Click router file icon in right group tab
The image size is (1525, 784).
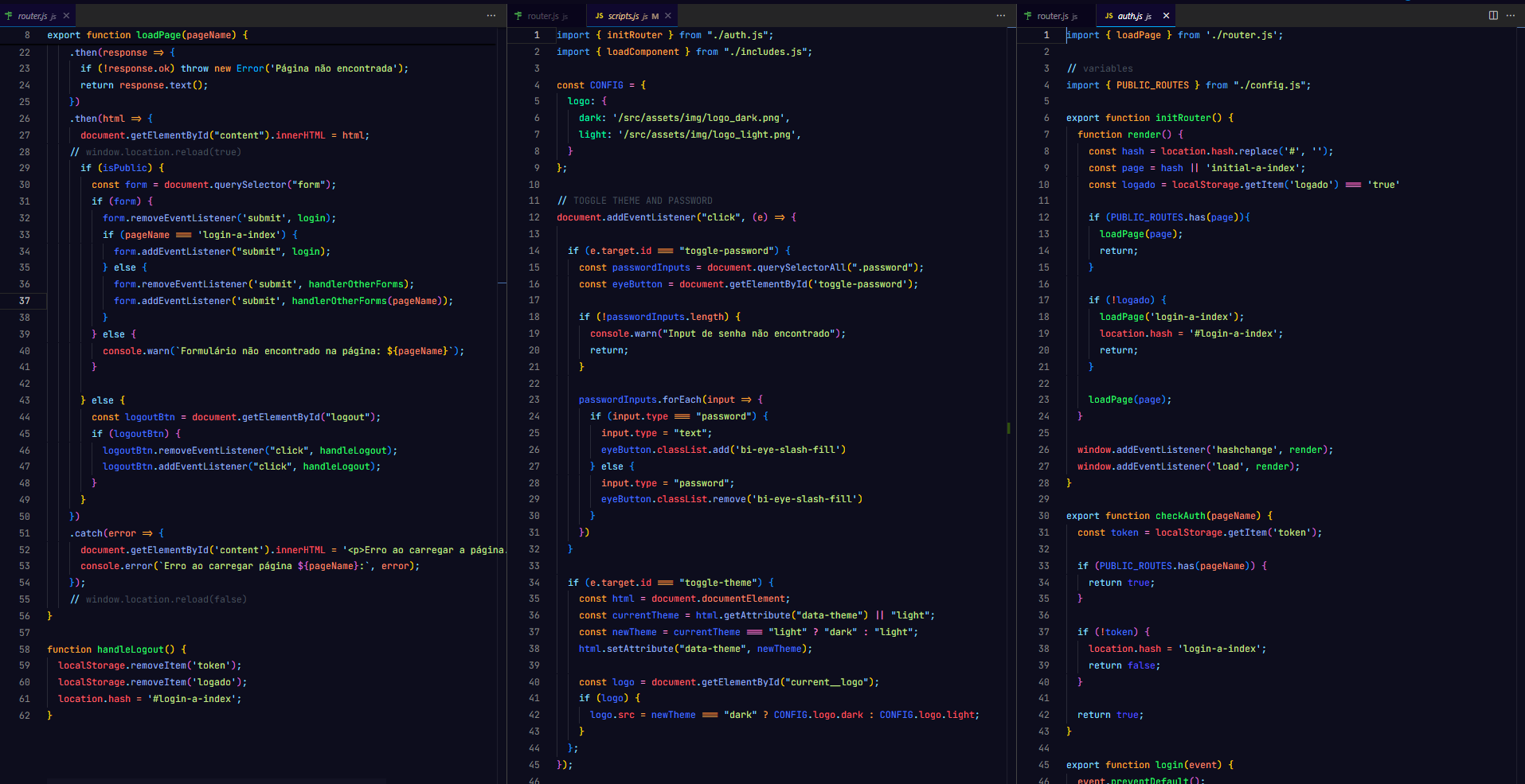coord(1028,16)
